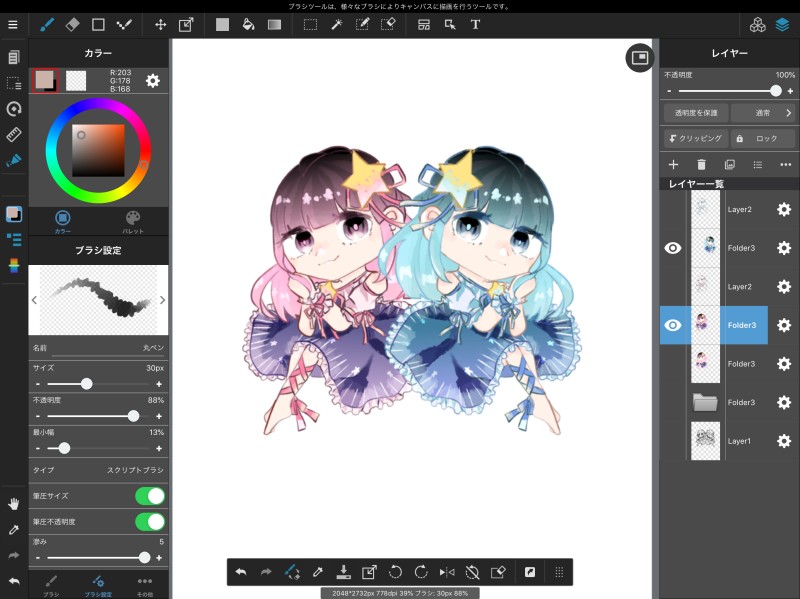Switch to the その他 bottom tab
800x599 pixels.
[144, 586]
